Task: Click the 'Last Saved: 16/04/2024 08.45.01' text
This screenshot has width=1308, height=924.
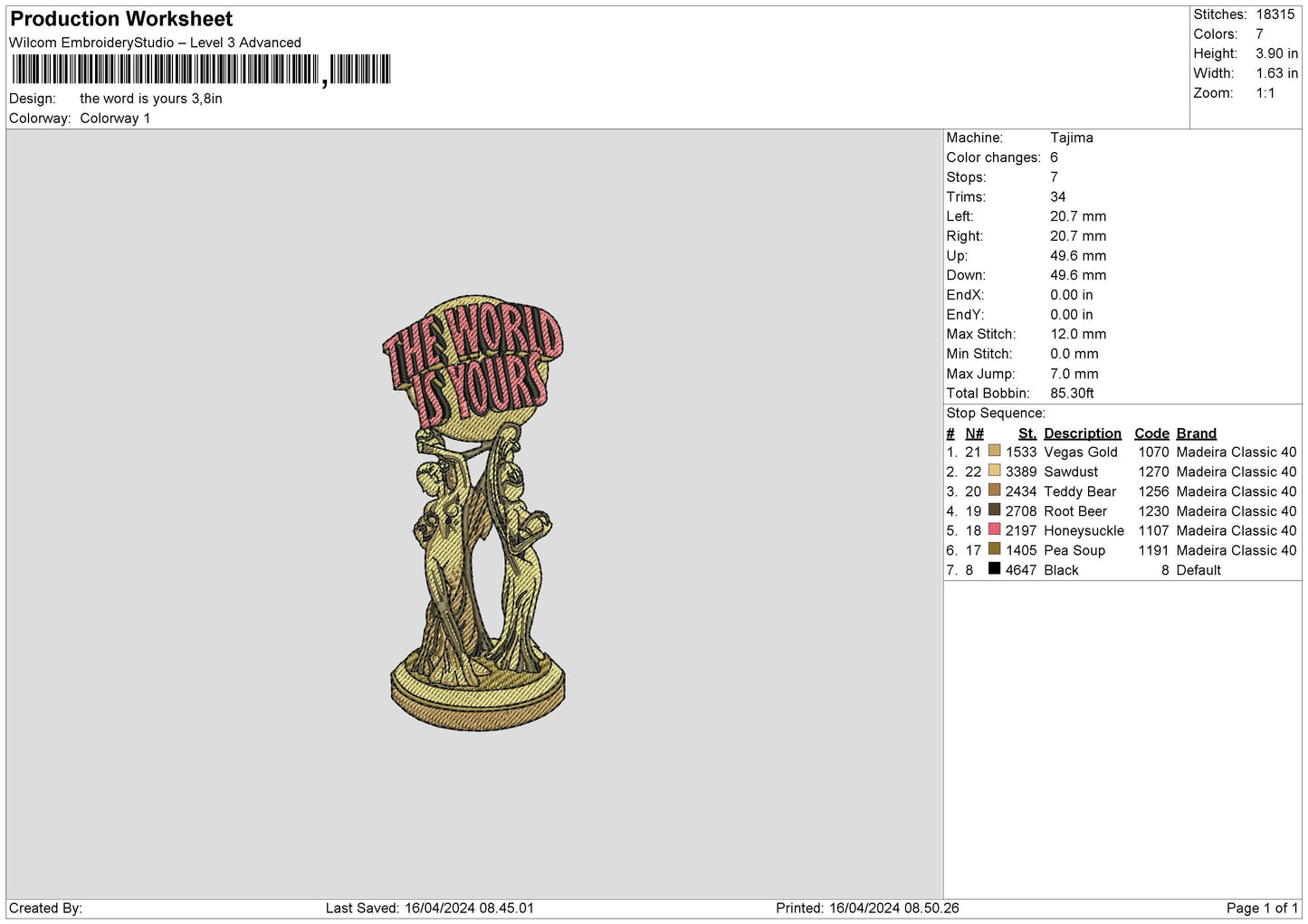Action: (430, 909)
